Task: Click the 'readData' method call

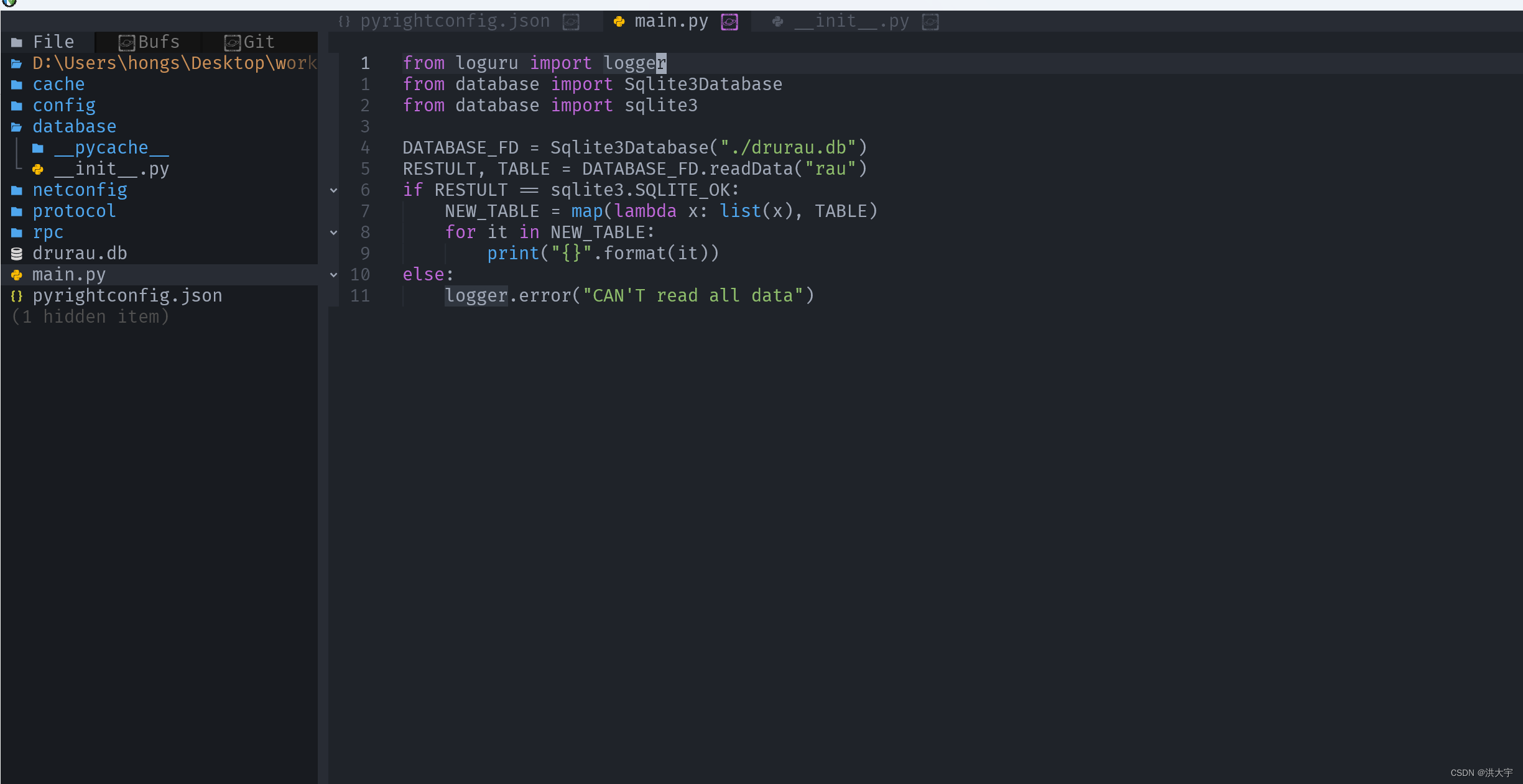Action: [751, 168]
